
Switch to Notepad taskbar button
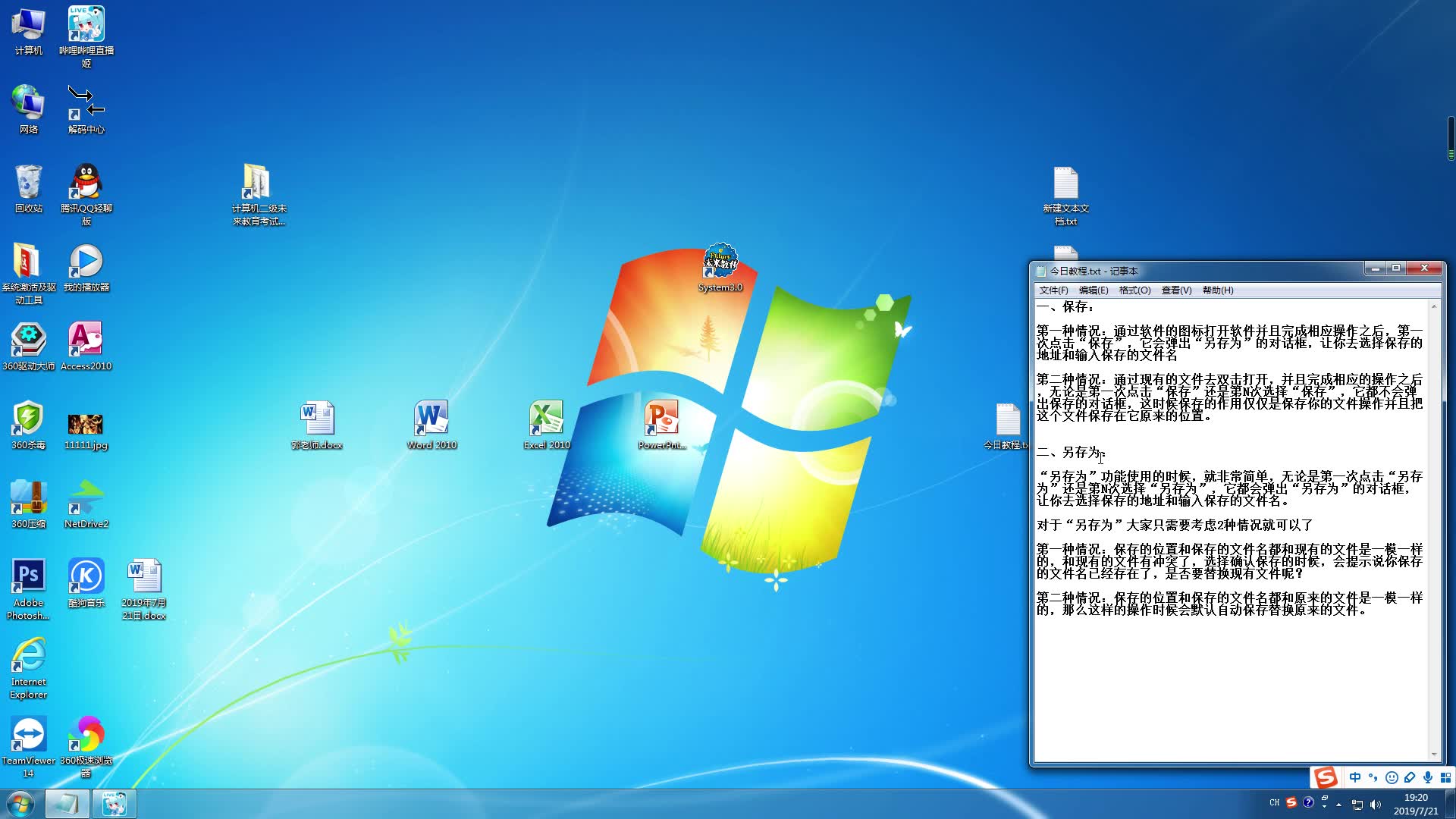click(x=67, y=804)
